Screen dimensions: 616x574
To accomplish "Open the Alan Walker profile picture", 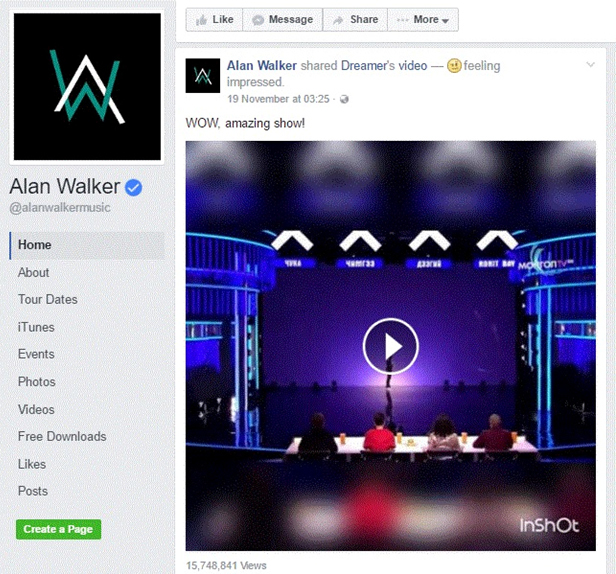I will pyautogui.click(x=87, y=86).
